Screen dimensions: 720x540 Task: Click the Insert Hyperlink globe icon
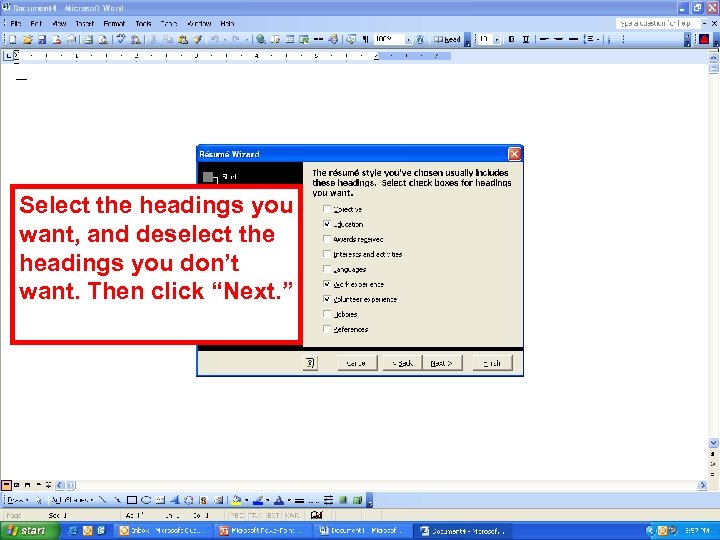[x=260, y=39]
